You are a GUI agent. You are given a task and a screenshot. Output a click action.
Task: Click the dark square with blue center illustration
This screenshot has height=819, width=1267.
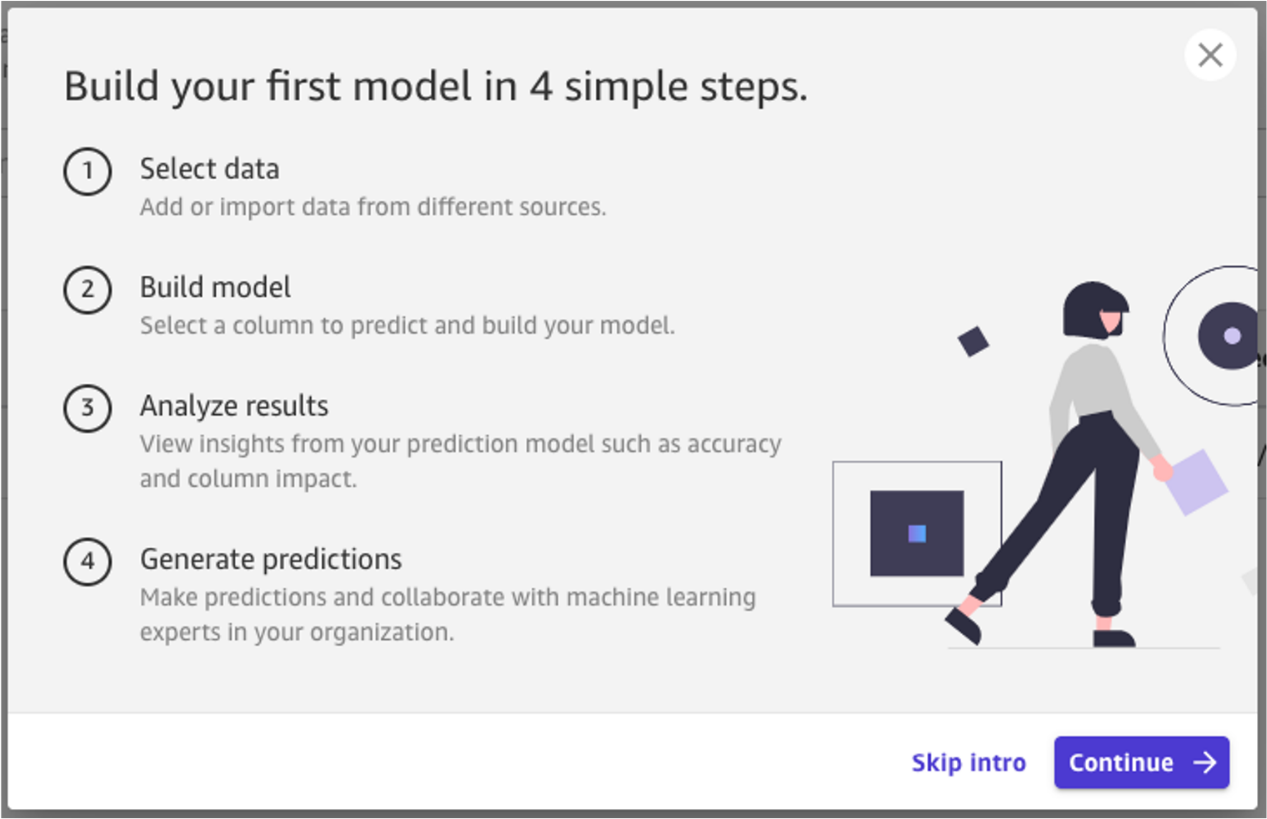(917, 533)
